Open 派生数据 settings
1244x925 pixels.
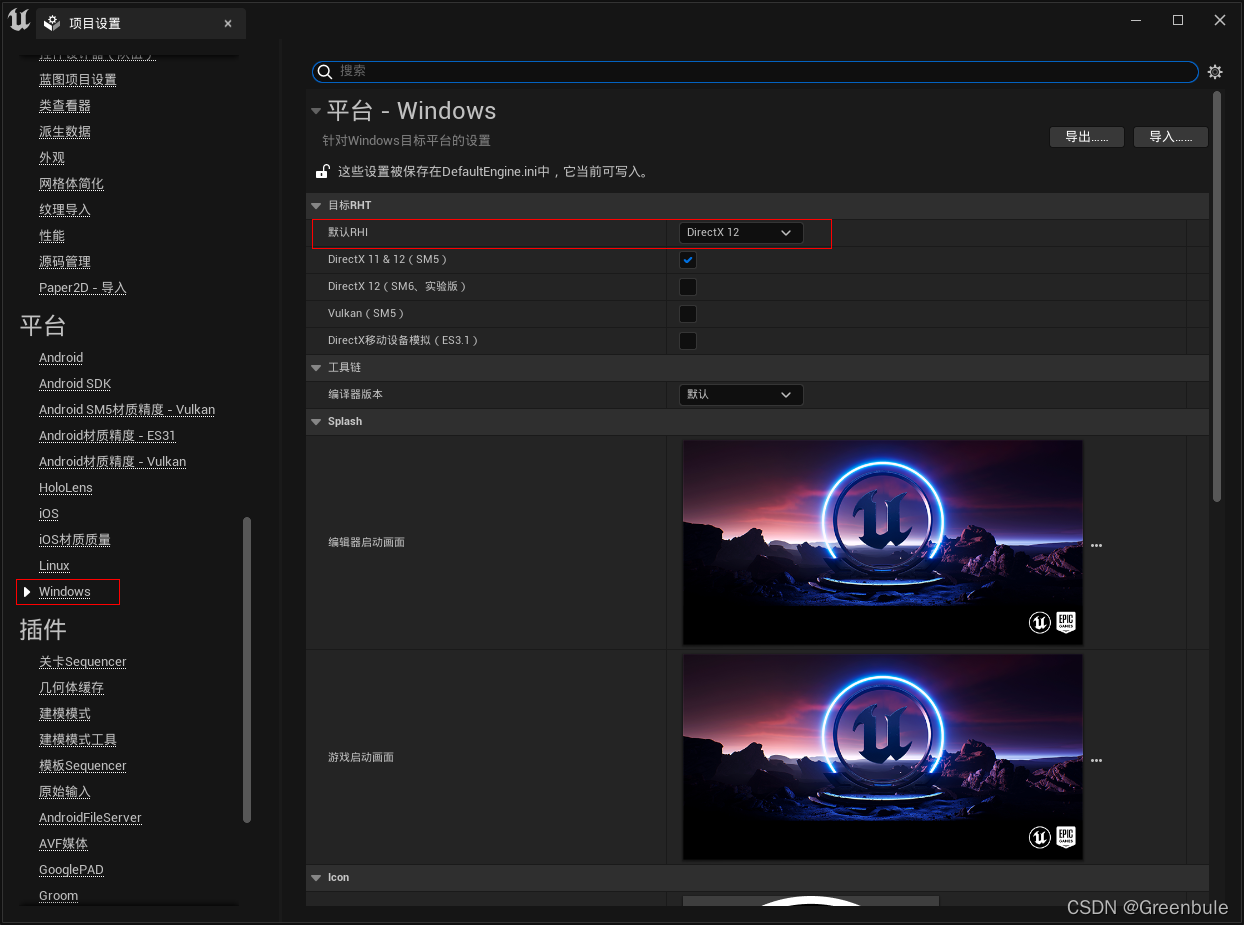[65, 132]
